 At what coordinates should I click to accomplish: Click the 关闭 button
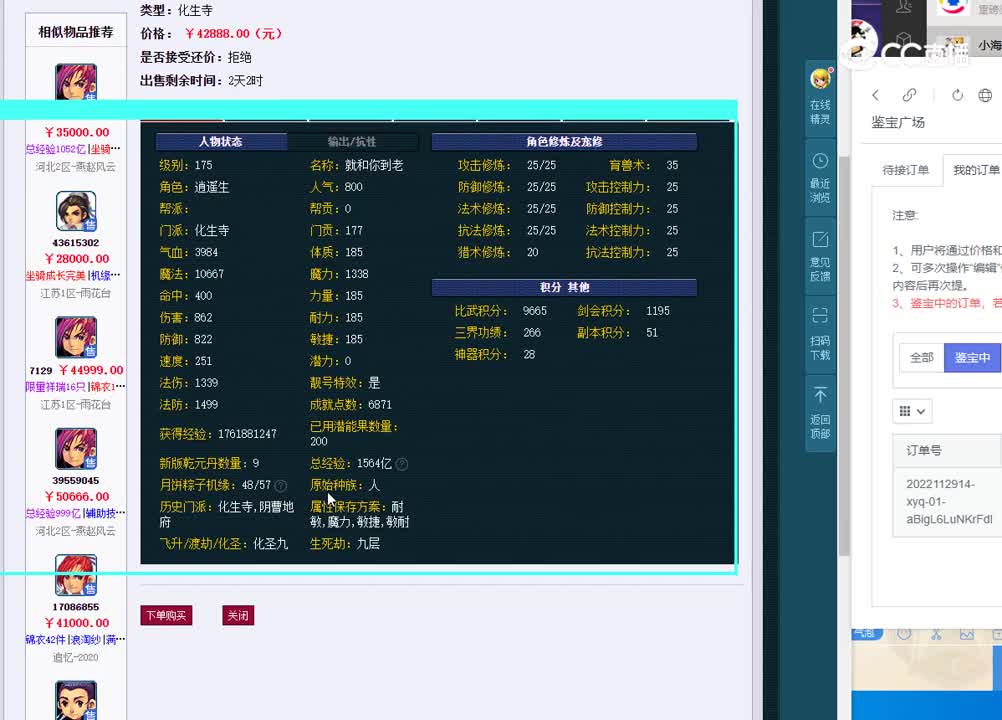tap(238, 616)
